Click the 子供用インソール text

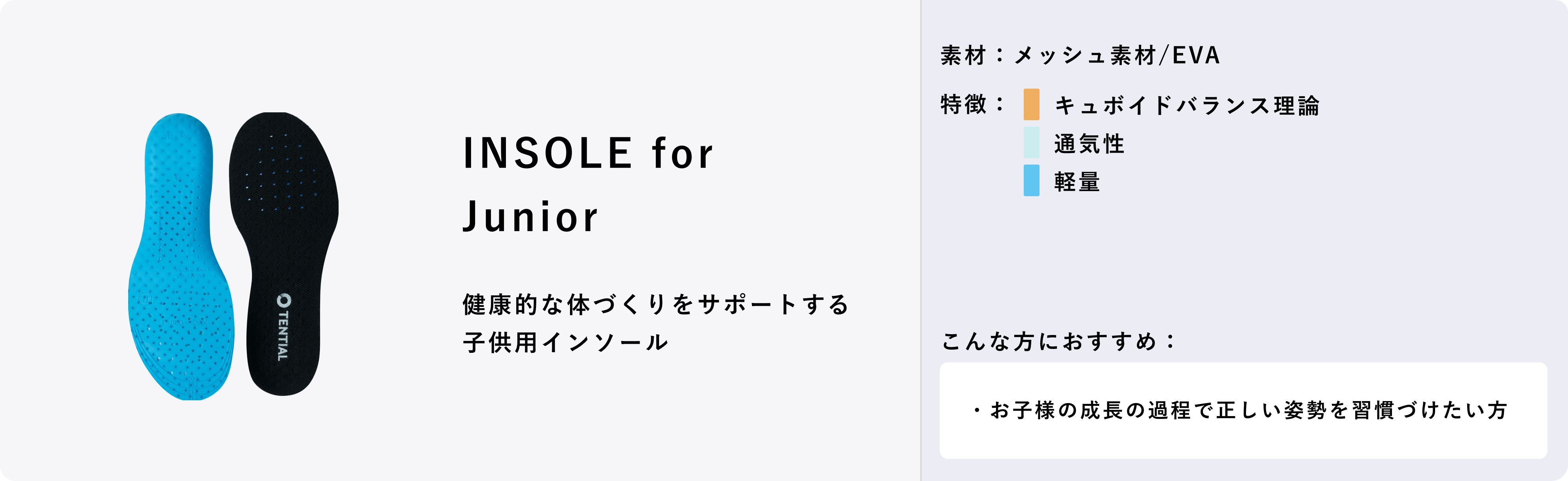pyautogui.click(x=566, y=342)
